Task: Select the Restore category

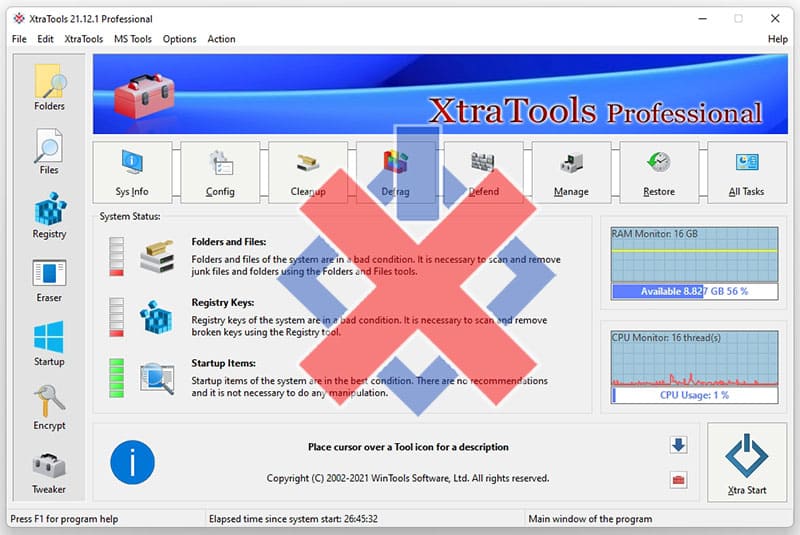Action: point(659,173)
